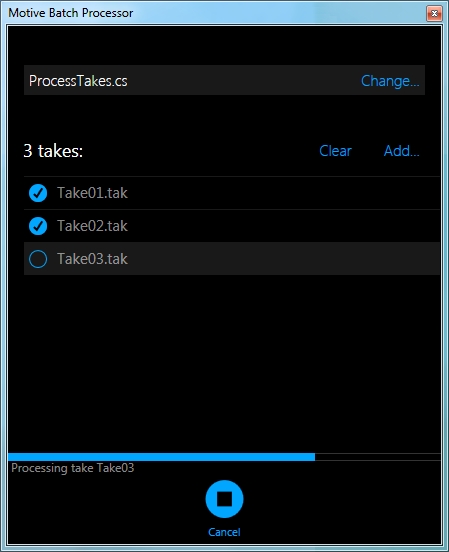449x552 pixels.
Task: Select the highlighted Take03.tak file name
Action: 92,259
